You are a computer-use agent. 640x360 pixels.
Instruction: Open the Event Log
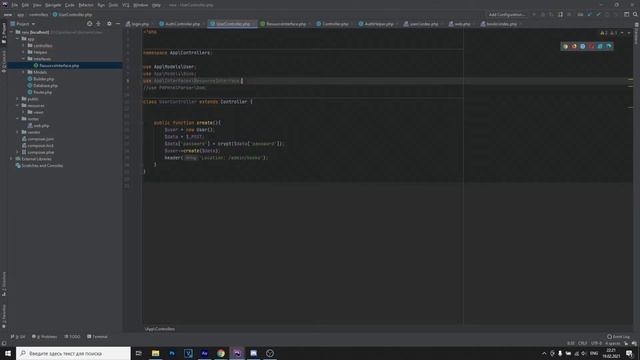(618, 336)
